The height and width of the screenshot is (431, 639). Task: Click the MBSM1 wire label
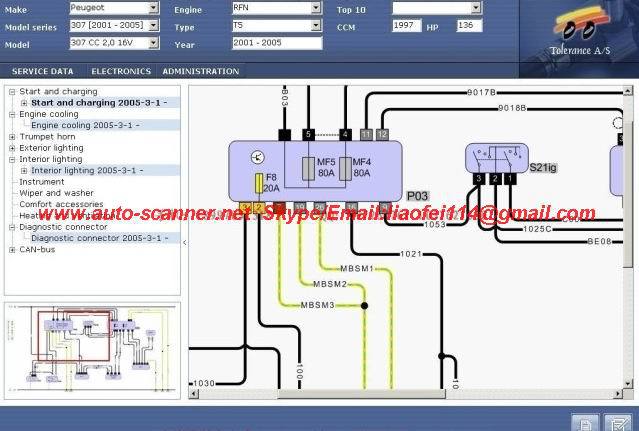pyautogui.click(x=357, y=268)
